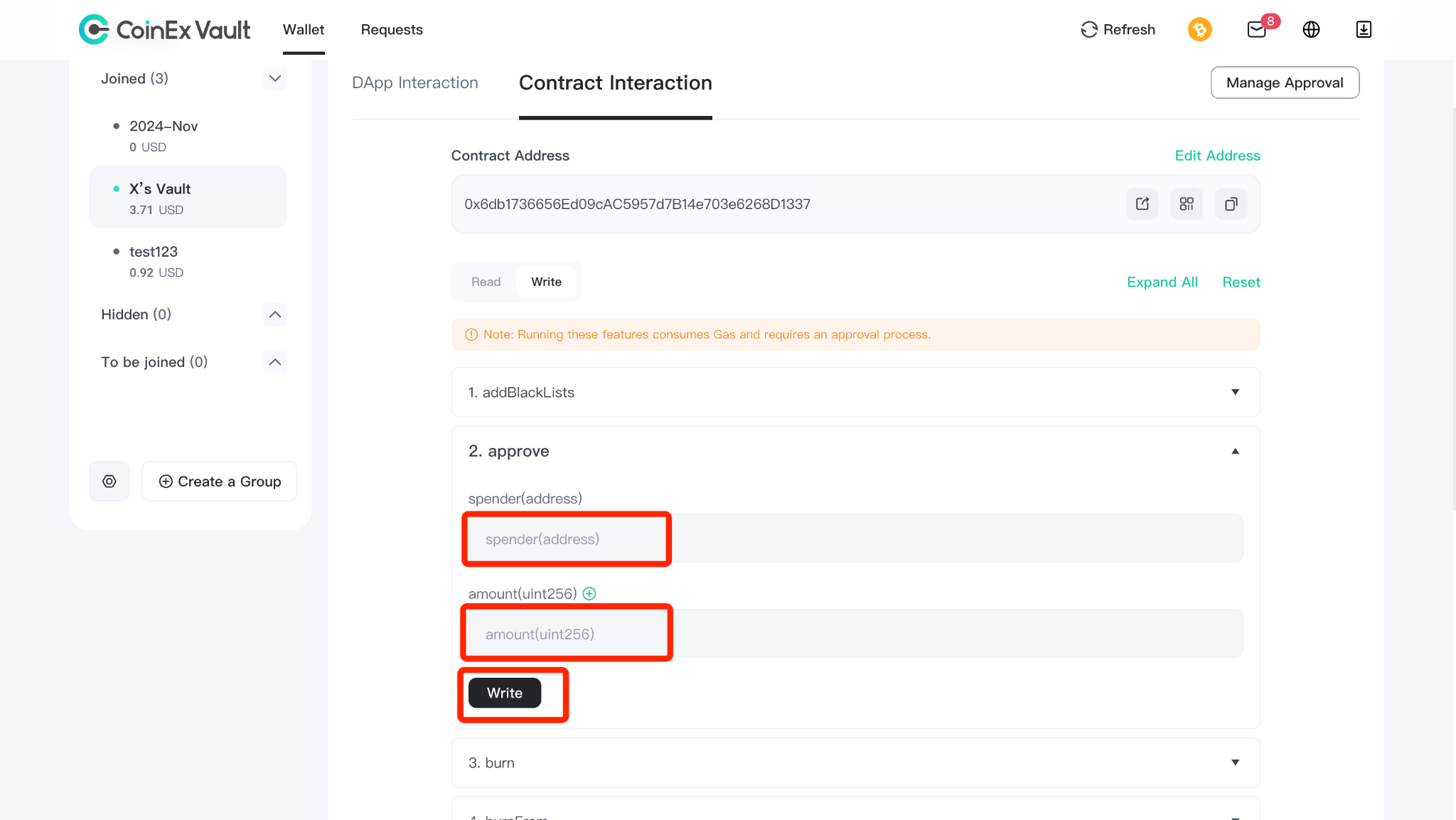Click the Edit Address link

[1217, 156]
